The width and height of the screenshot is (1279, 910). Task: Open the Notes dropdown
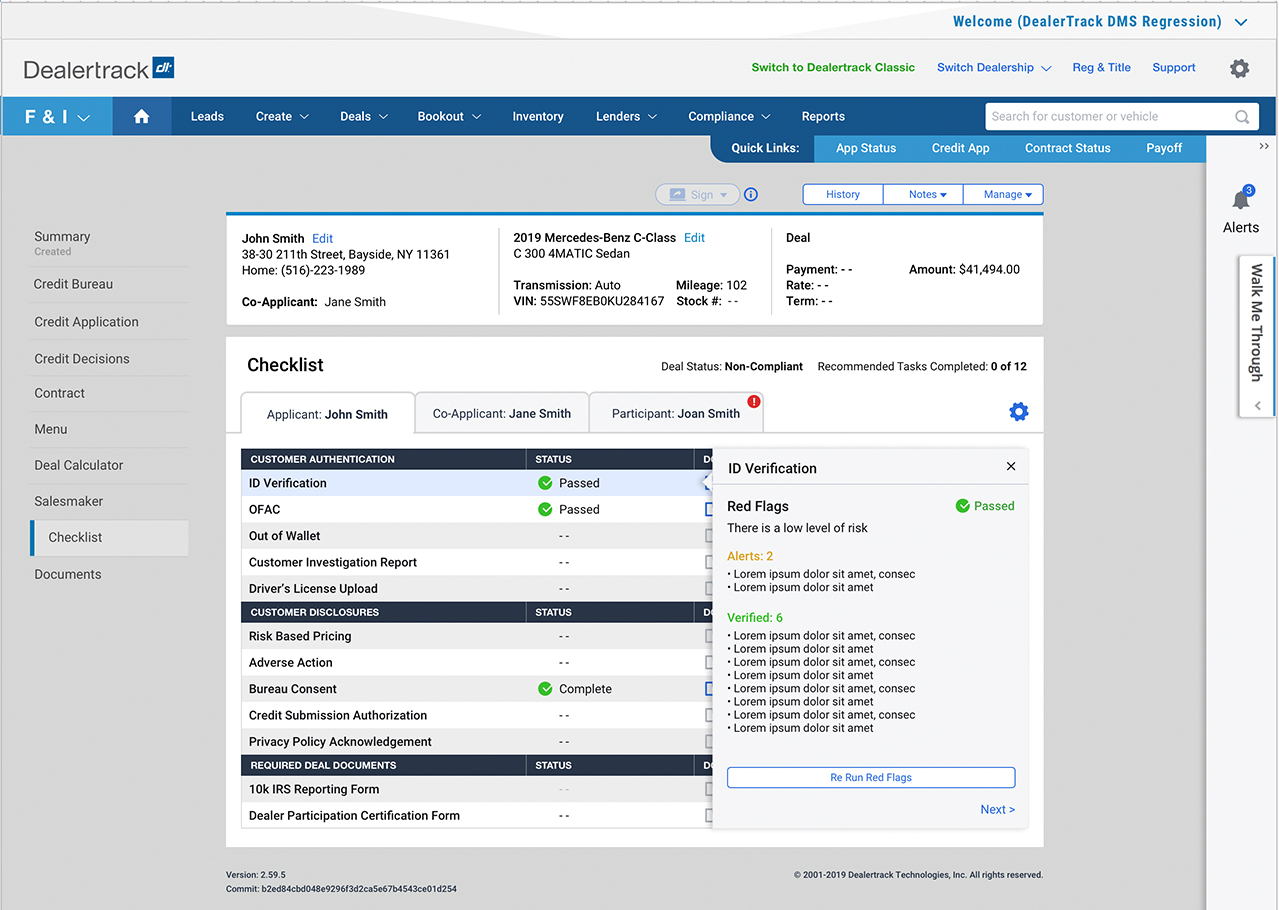pyautogui.click(x=923, y=195)
